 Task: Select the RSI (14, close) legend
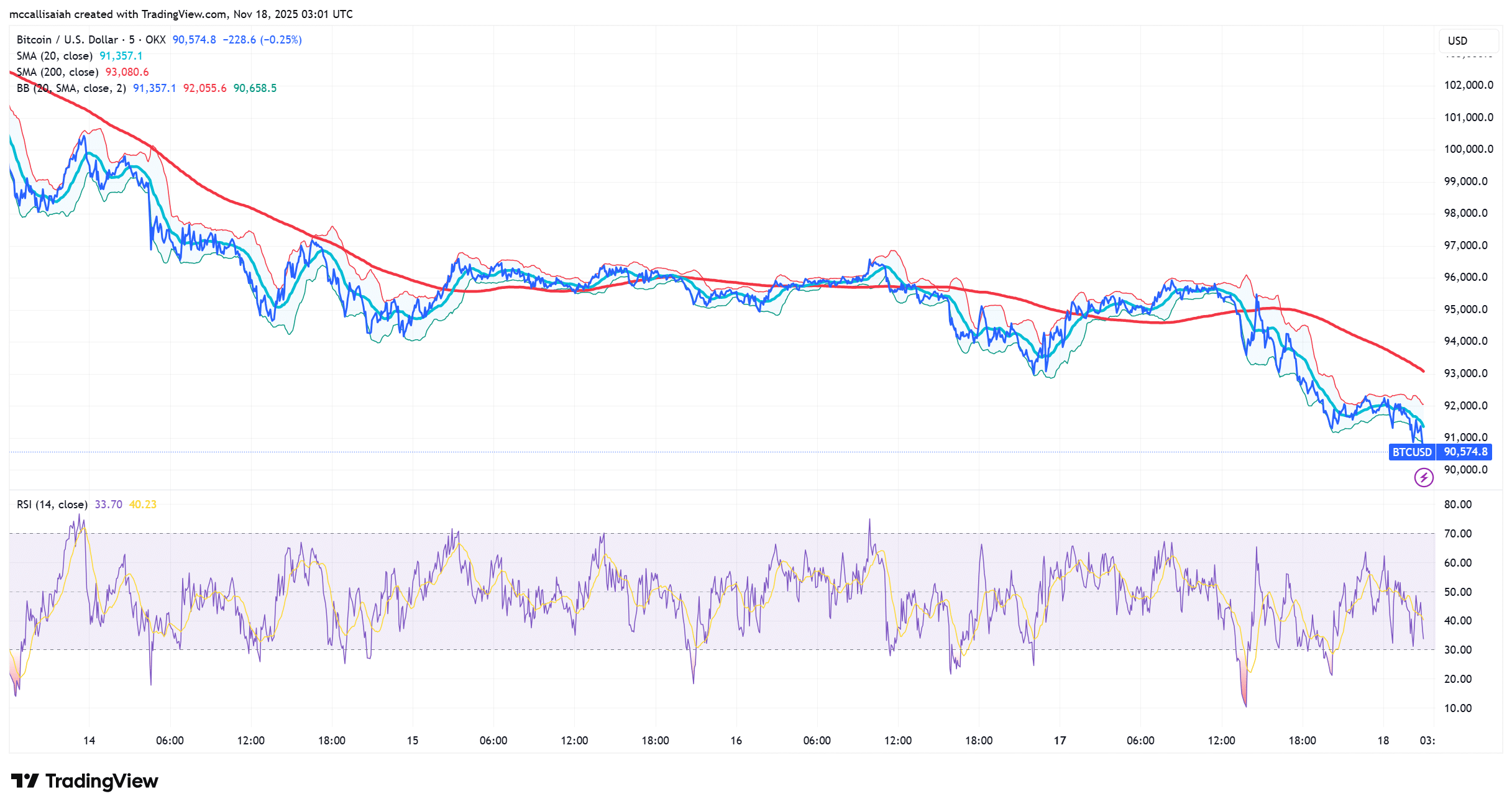point(52,505)
